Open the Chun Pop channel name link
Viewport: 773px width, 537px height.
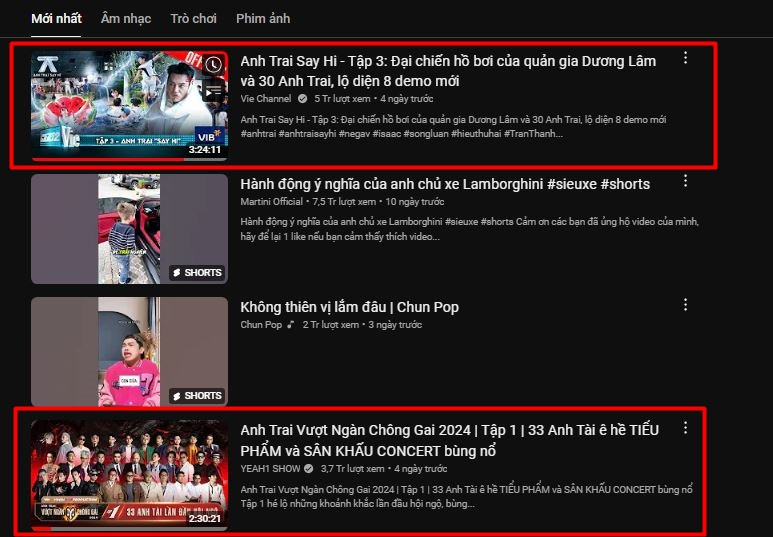click(x=261, y=325)
